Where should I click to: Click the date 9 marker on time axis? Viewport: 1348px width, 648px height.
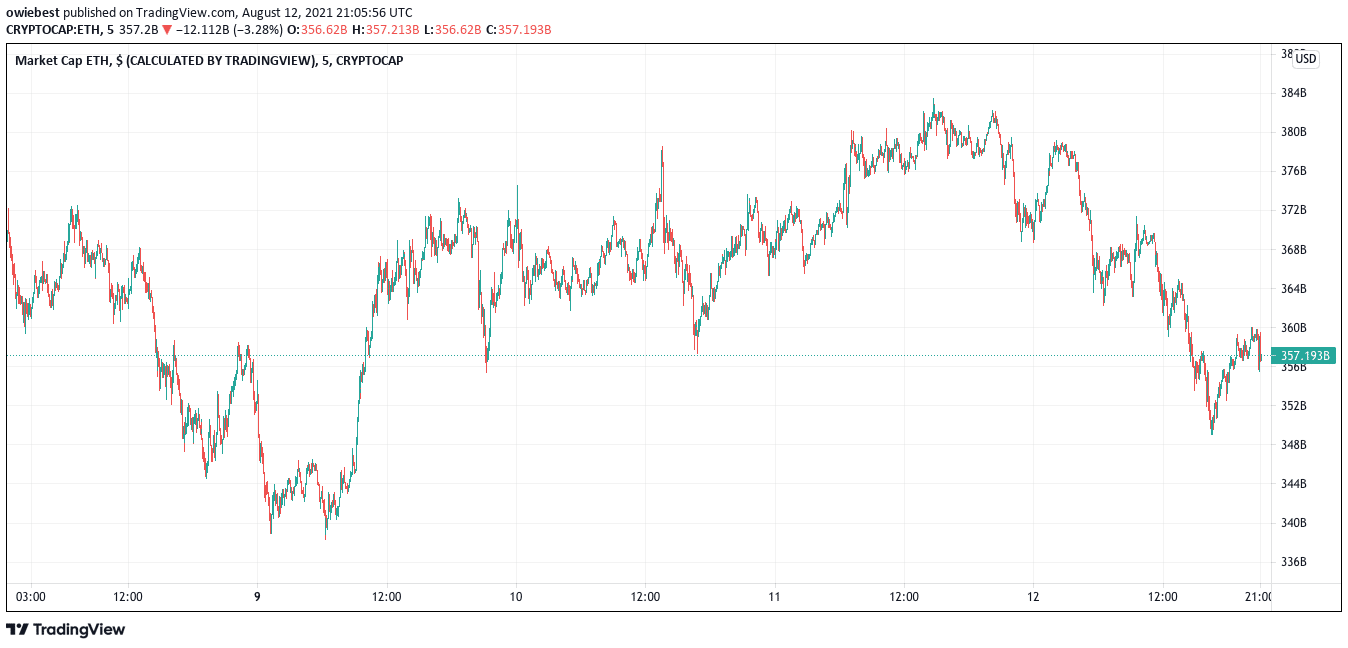point(258,598)
